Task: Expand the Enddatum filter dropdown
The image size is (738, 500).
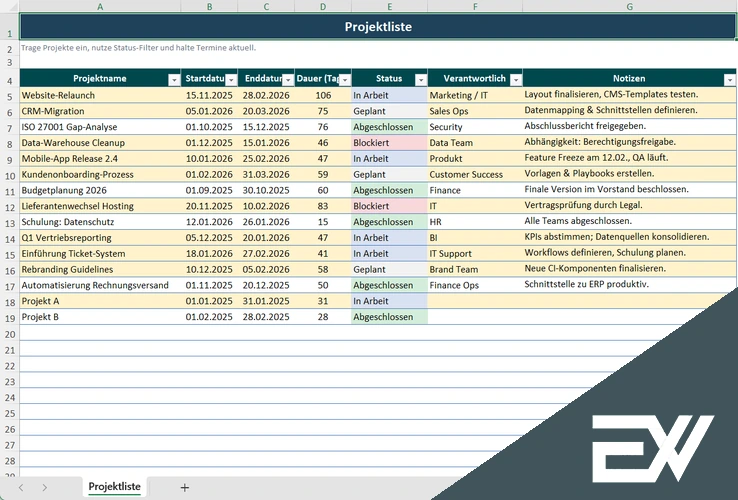Action: (288, 79)
